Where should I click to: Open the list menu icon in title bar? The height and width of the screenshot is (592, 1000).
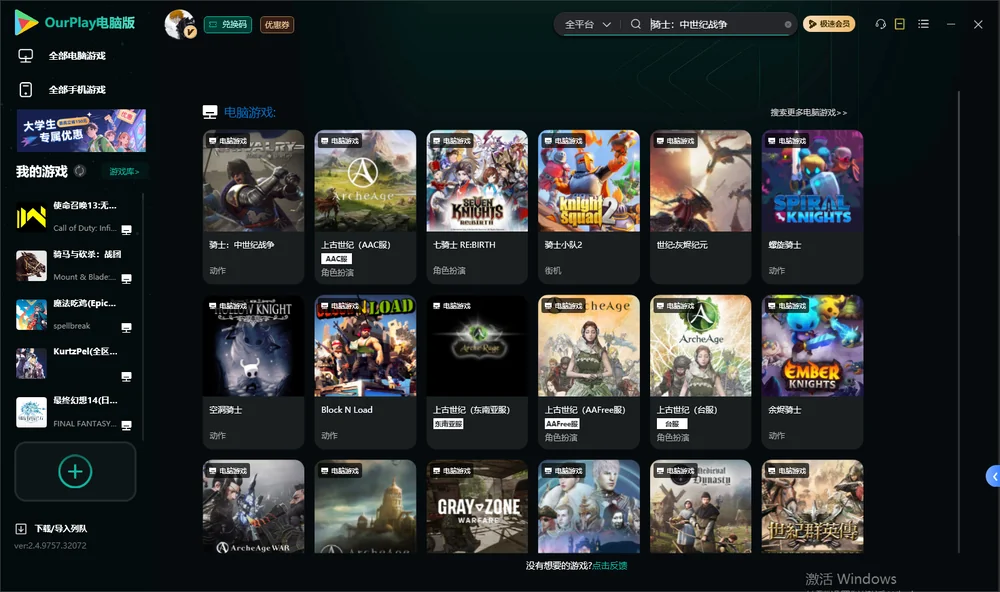pyautogui.click(x=923, y=24)
